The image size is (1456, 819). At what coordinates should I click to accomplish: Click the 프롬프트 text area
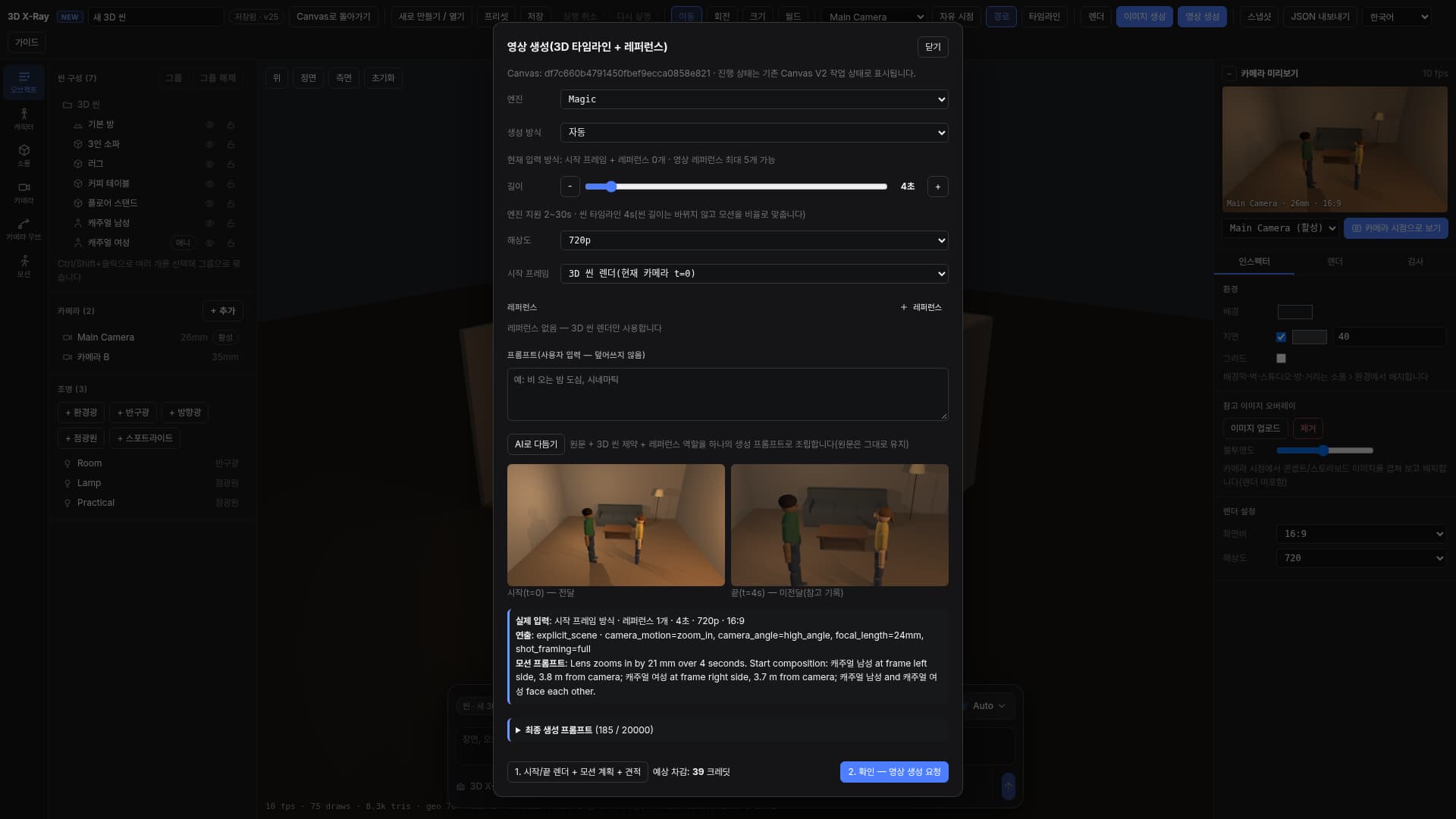pyautogui.click(x=727, y=394)
